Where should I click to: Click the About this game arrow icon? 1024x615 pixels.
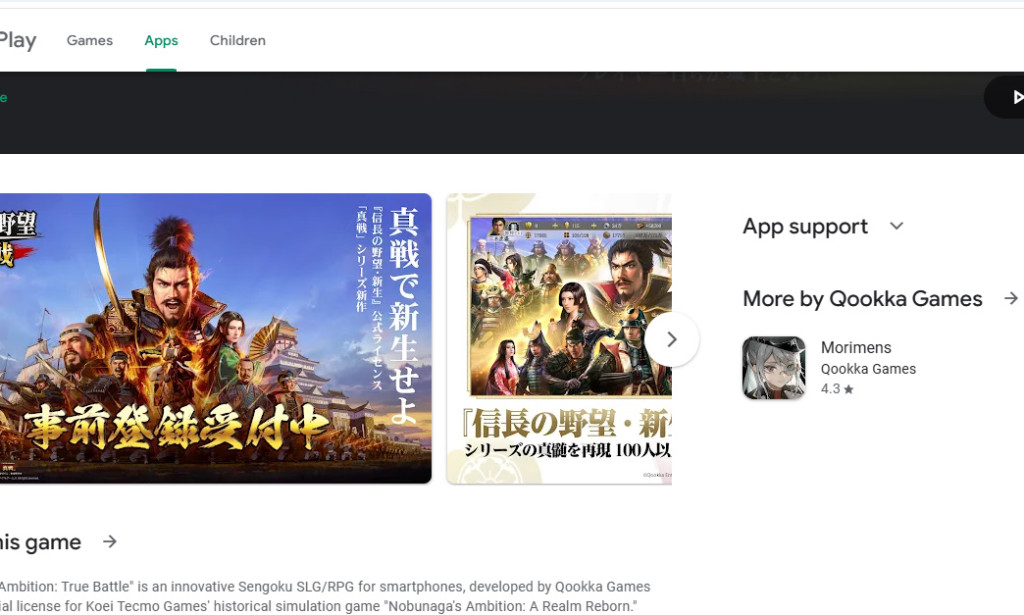pyautogui.click(x=110, y=542)
